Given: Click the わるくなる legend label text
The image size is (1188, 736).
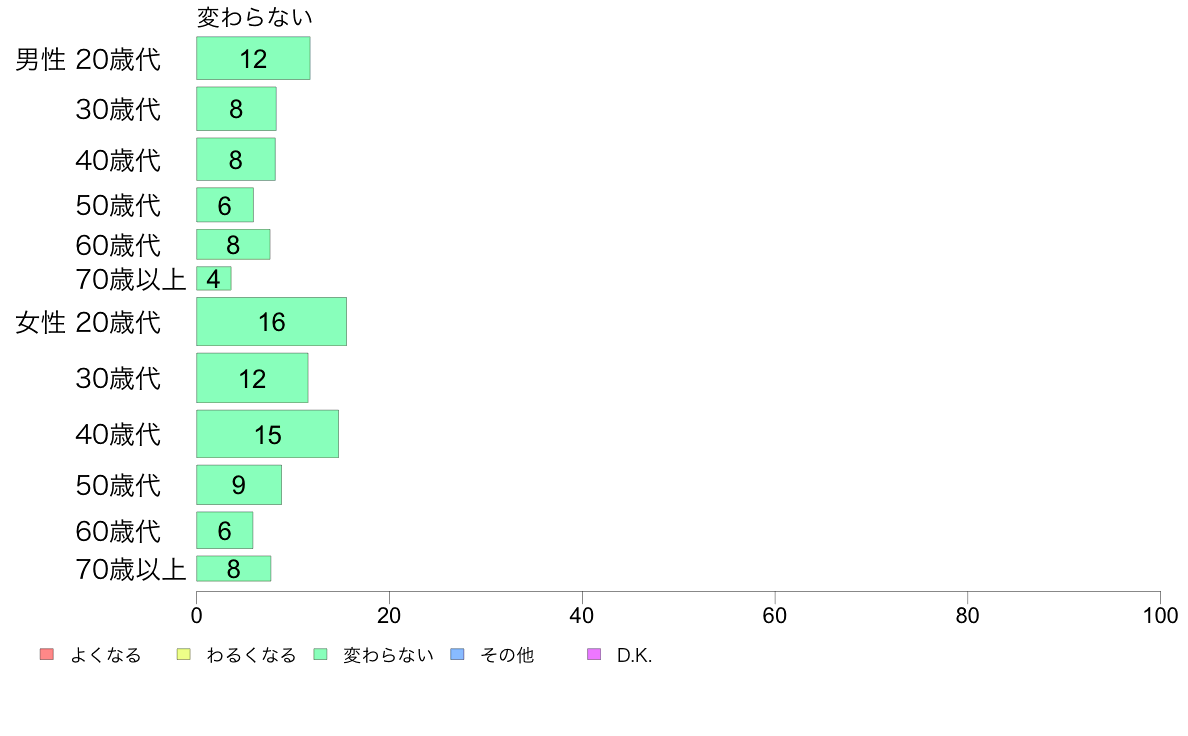Looking at the screenshot, I should [251, 655].
